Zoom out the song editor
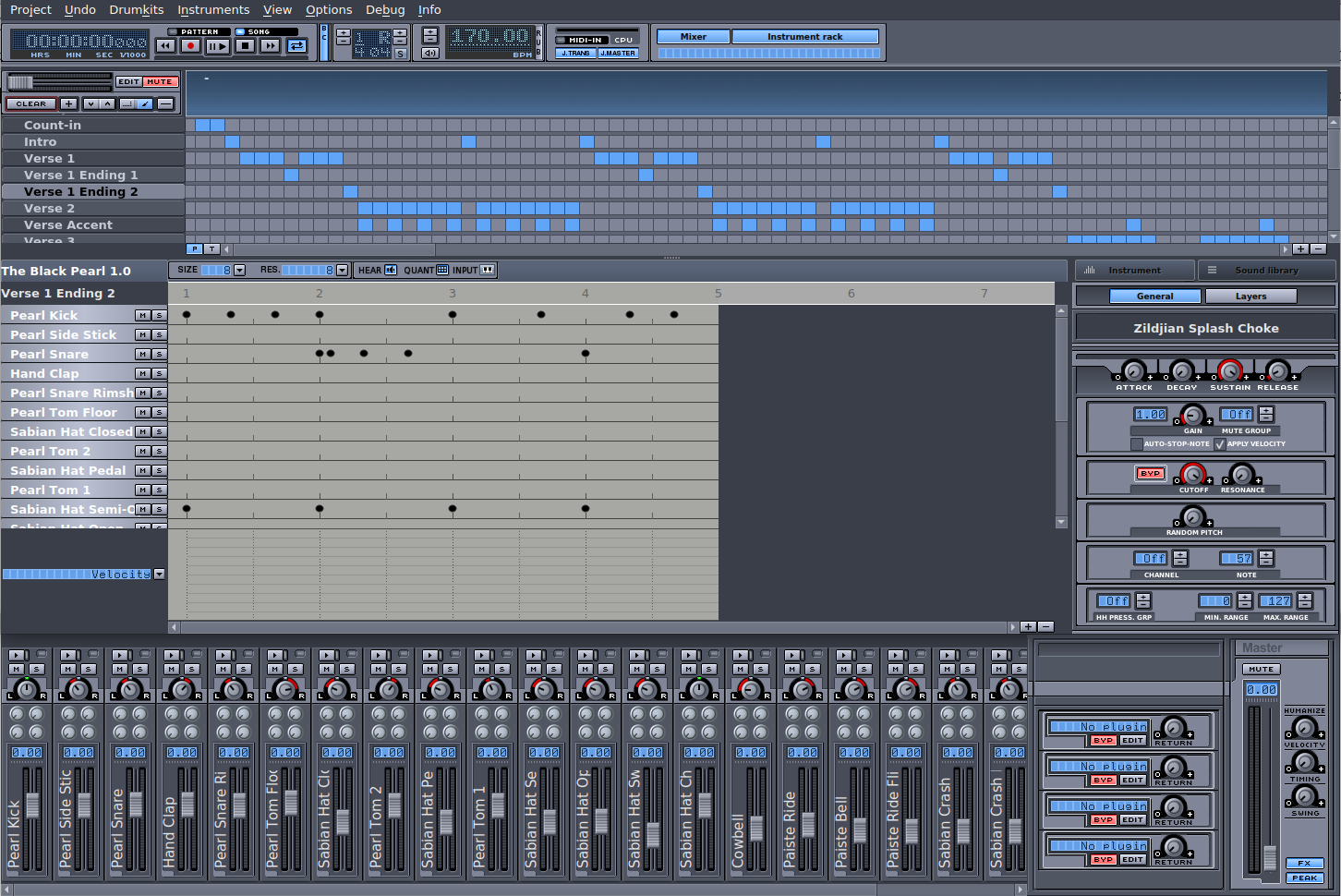 [1319, 249]
